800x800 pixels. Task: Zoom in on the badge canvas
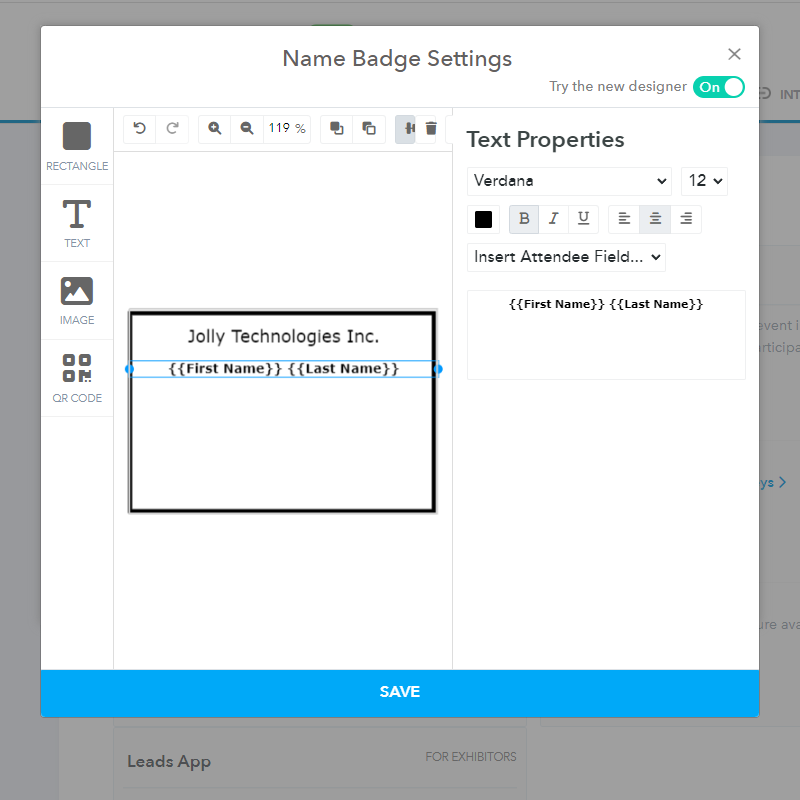[x=215, y=128]
